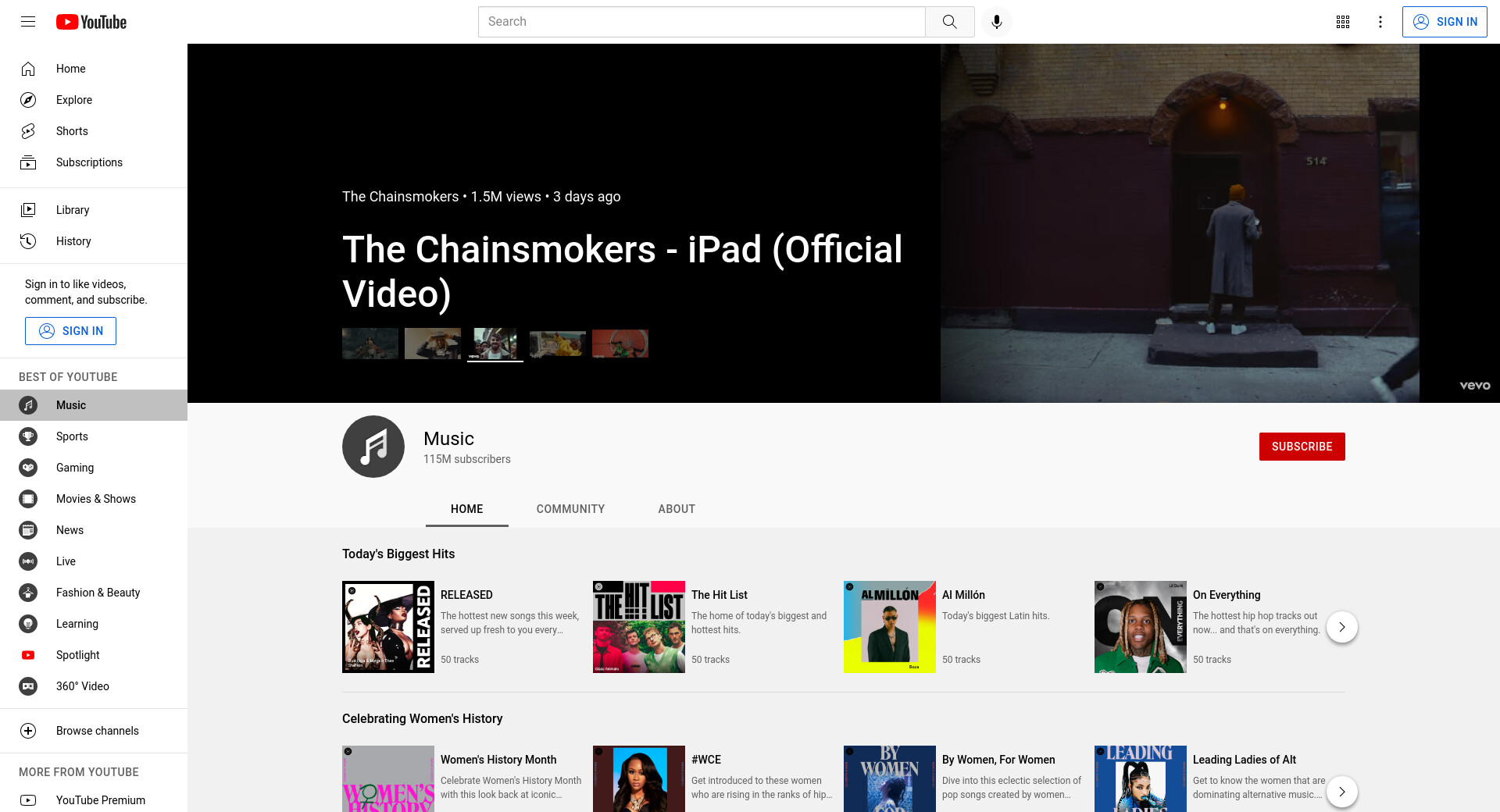Click the YouTube logo
The width and height of the screenshot is (1500, 812).
[x=91, y=22]
